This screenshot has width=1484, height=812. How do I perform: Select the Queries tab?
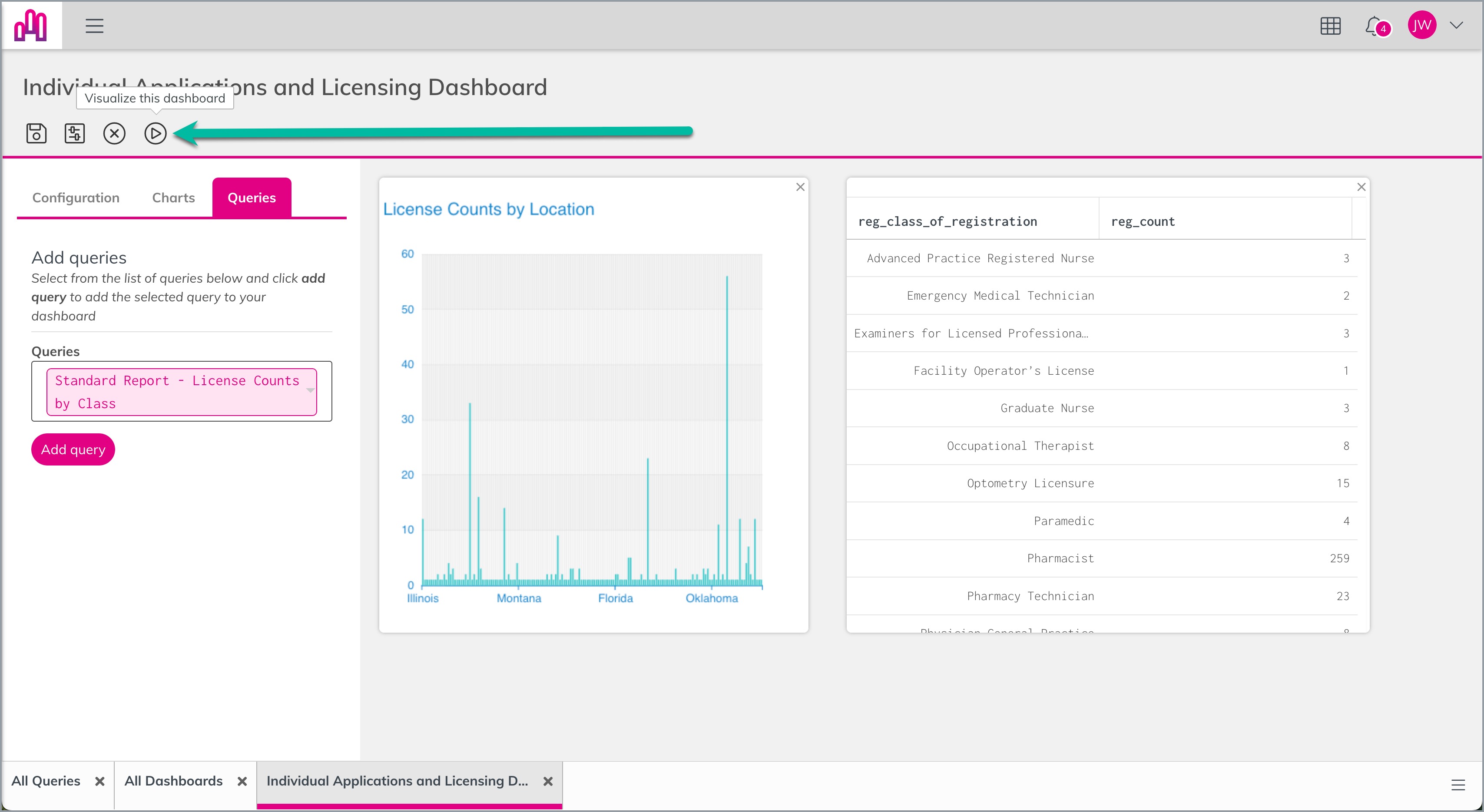[252, 198]
